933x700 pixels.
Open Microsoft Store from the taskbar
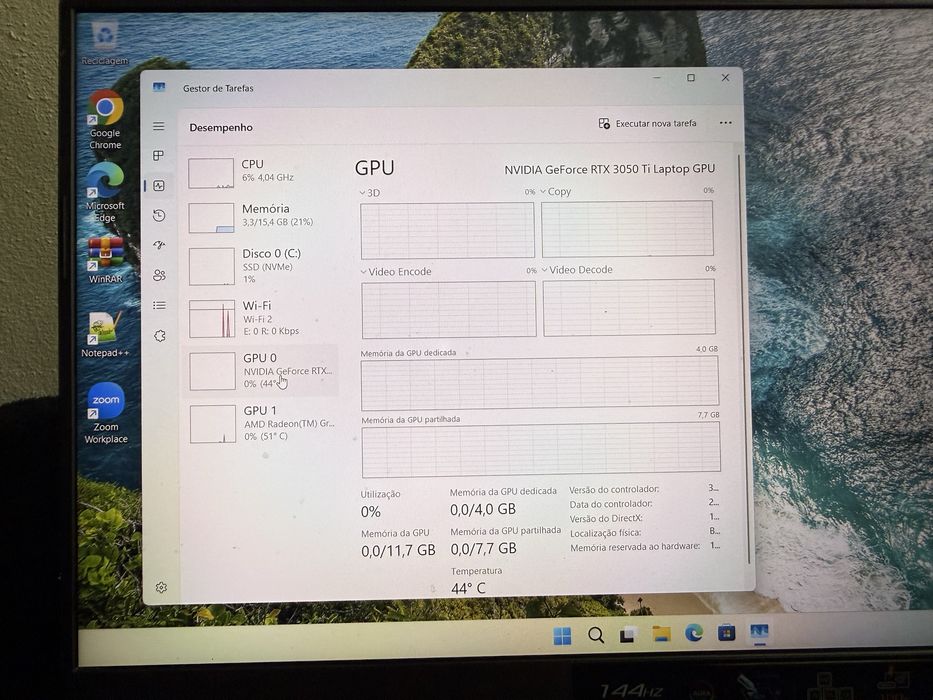726,632
